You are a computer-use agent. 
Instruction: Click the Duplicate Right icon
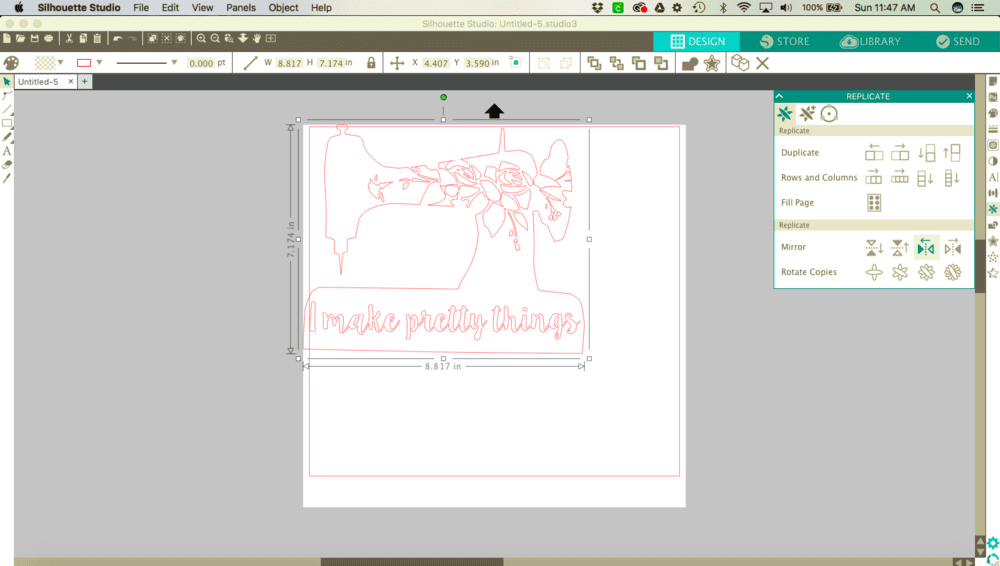900,153
